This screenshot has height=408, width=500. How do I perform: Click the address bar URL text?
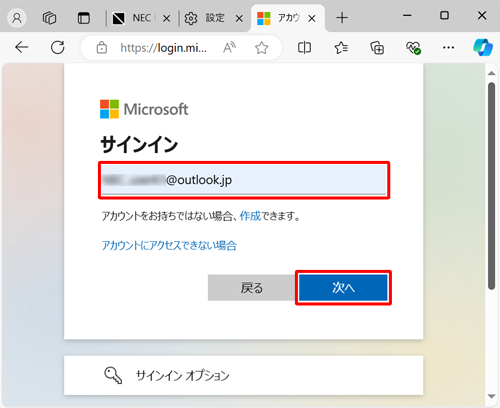[x=163, y=48]
